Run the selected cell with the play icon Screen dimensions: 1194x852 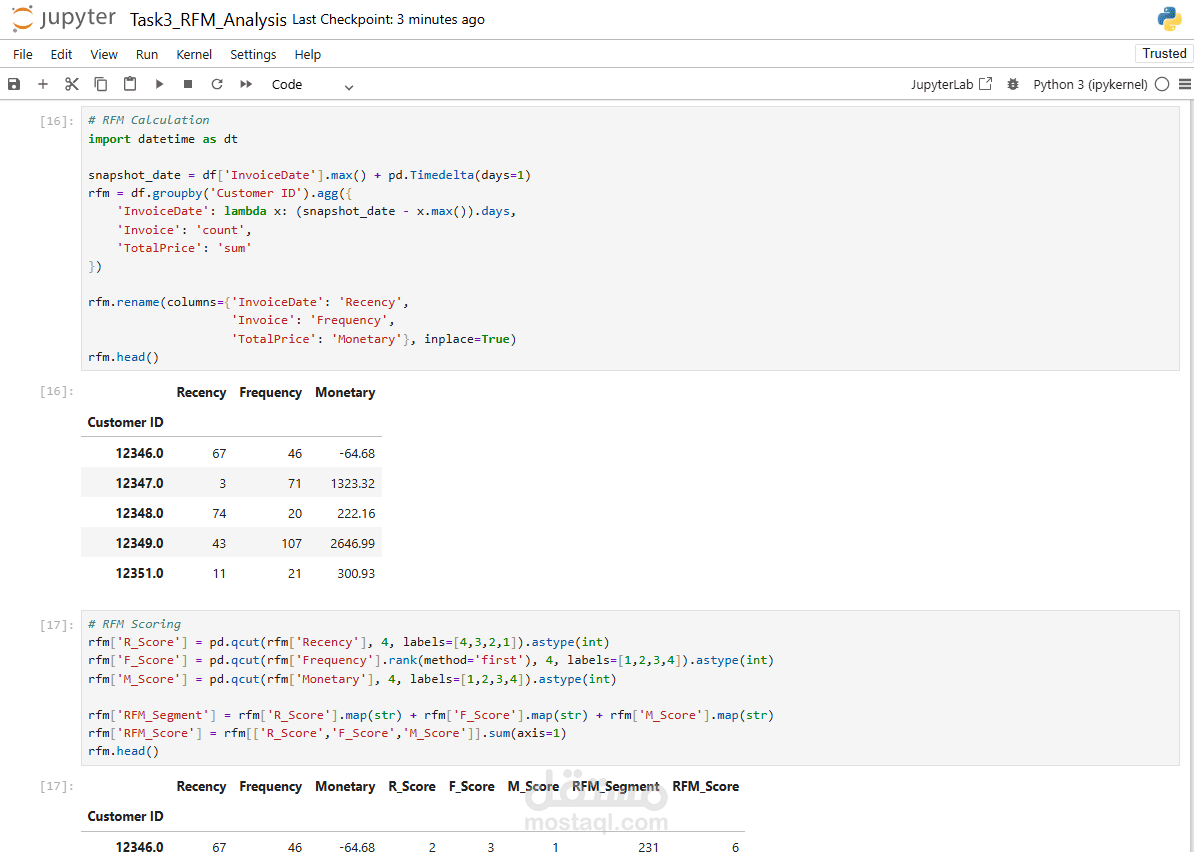click(x=159, y=85)
